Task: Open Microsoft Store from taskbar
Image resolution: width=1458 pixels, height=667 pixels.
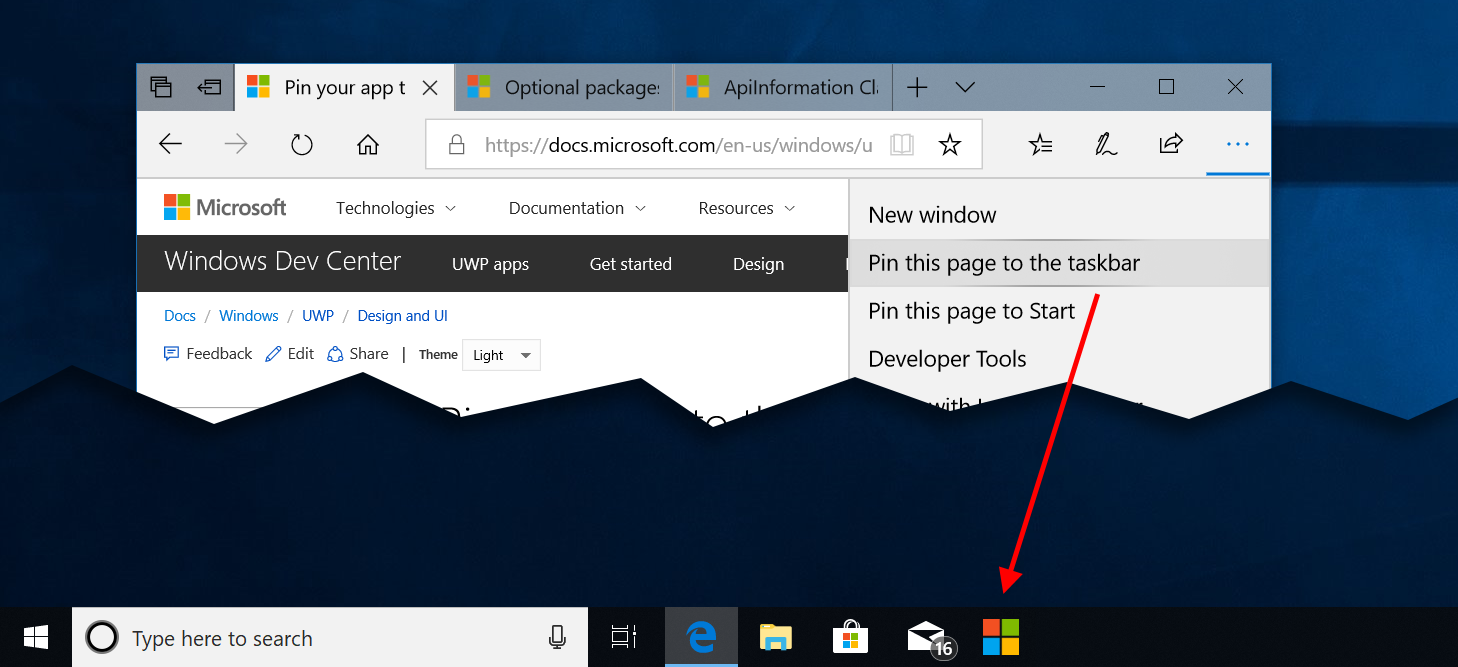Action: (x=850, y=637)
